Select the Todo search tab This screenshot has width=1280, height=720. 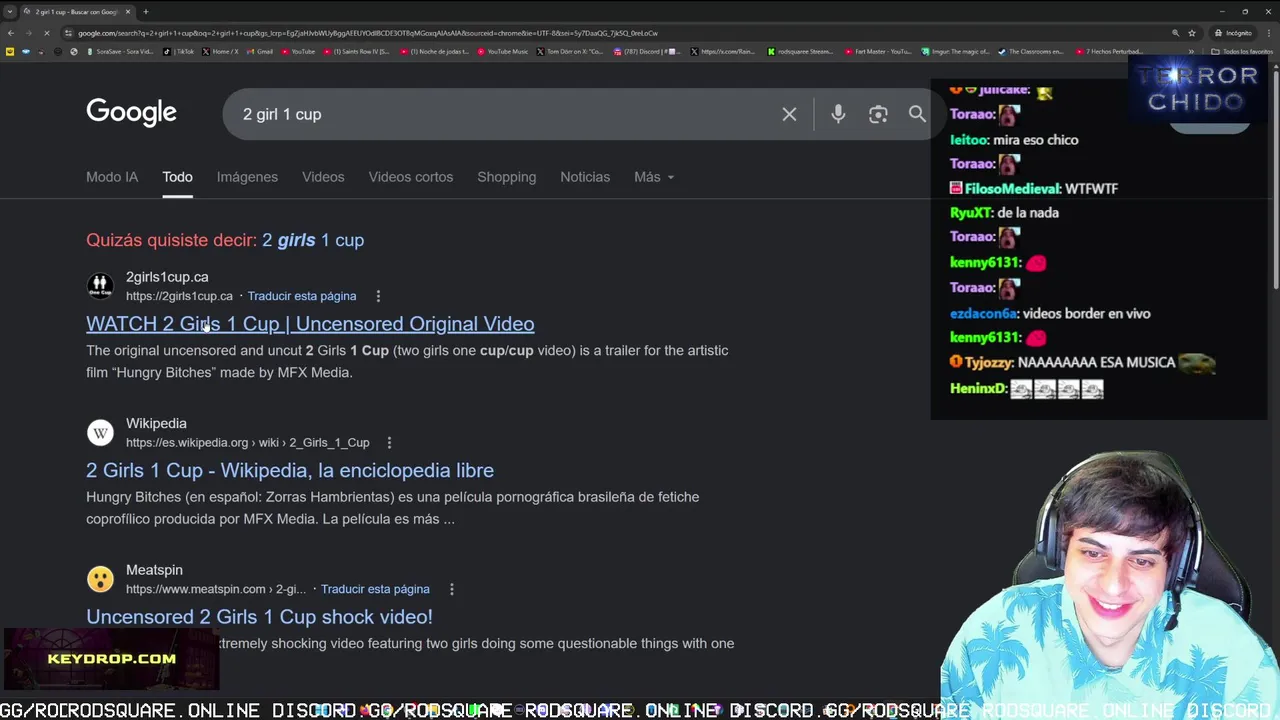[x=177, y=177]
